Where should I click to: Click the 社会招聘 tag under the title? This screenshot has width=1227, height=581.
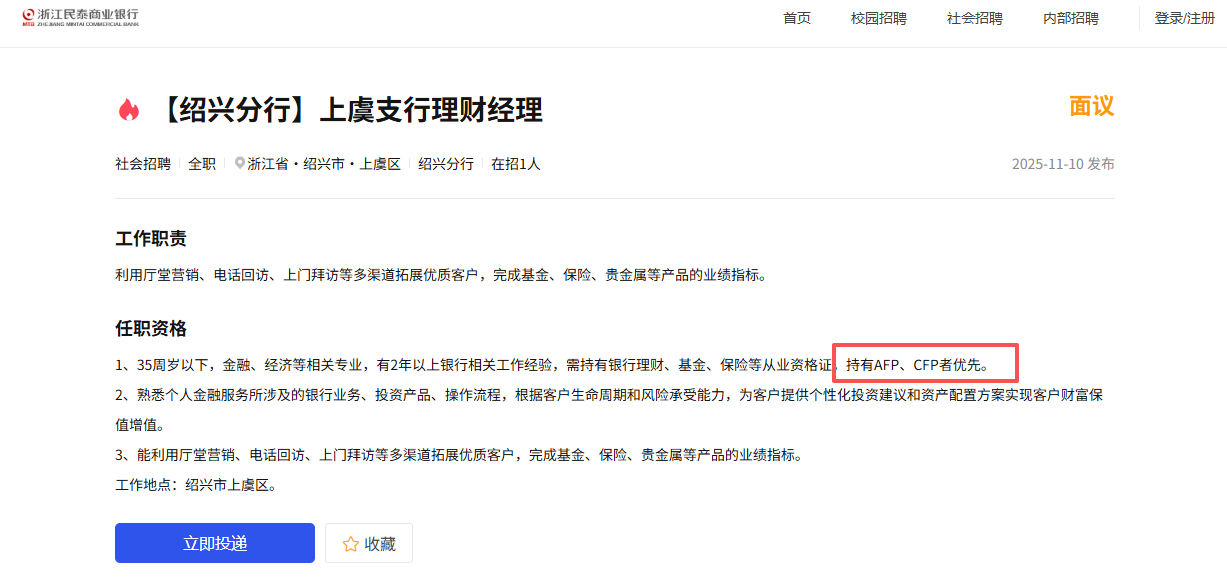[x=143, y=164]
